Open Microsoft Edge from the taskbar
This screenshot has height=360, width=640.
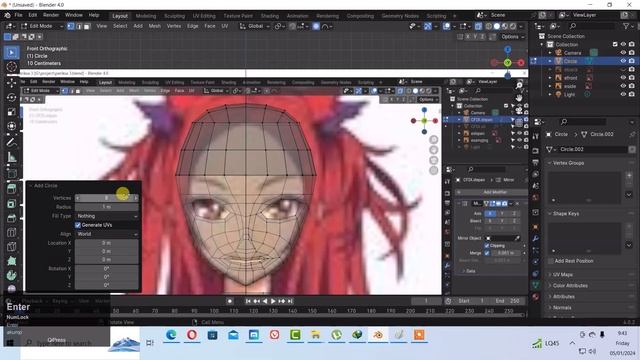click(x=171, y=335)
